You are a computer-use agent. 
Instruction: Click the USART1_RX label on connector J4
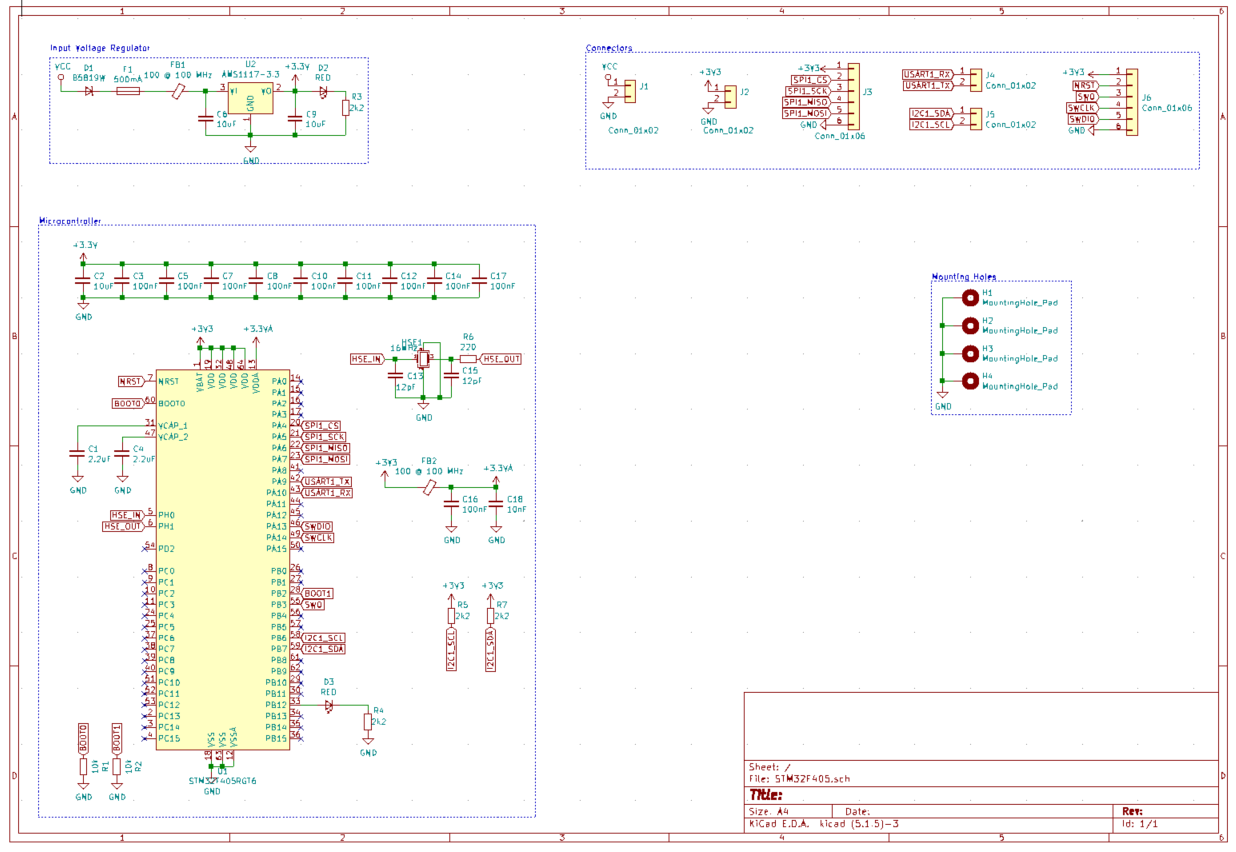[x=925, y=72]
